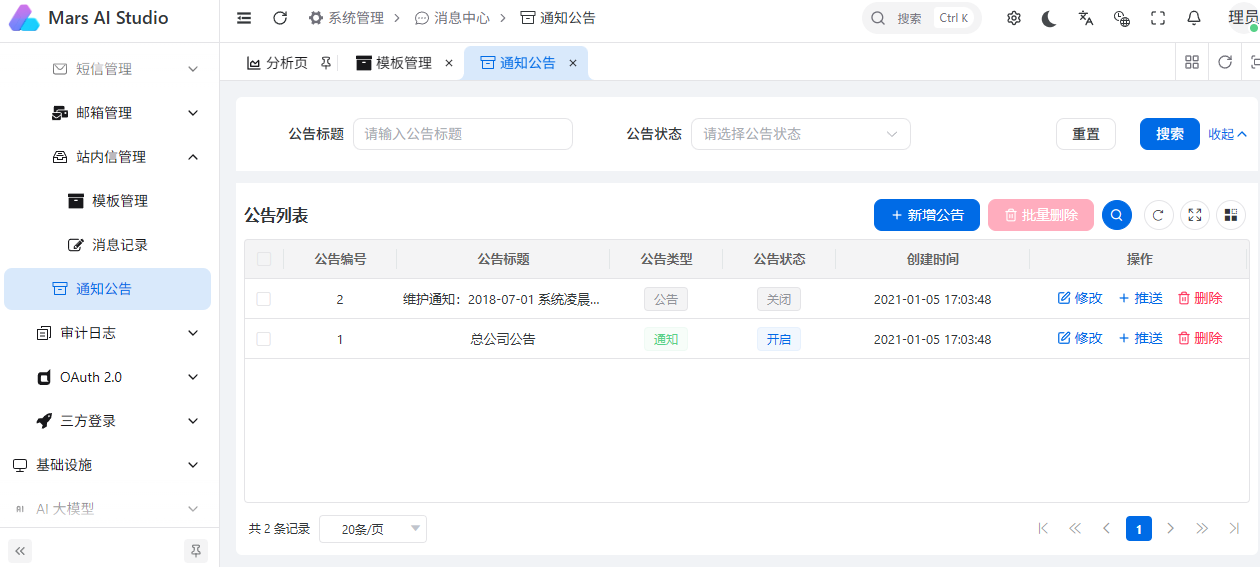
Task: Expand 邮箱管理 menu
Action: (x=110, y=113)
